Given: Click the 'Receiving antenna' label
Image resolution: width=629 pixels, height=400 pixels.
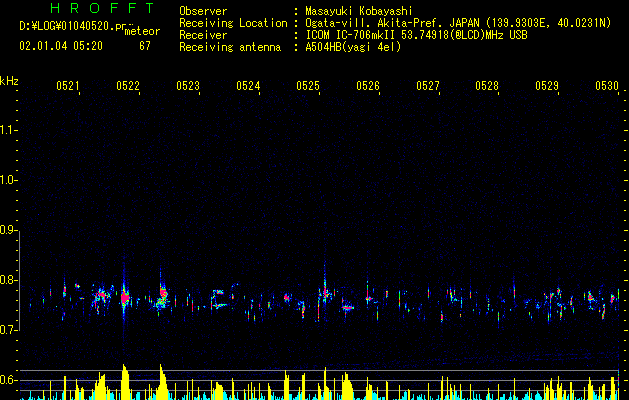Looking at the screenshot, I should point(230,47).
